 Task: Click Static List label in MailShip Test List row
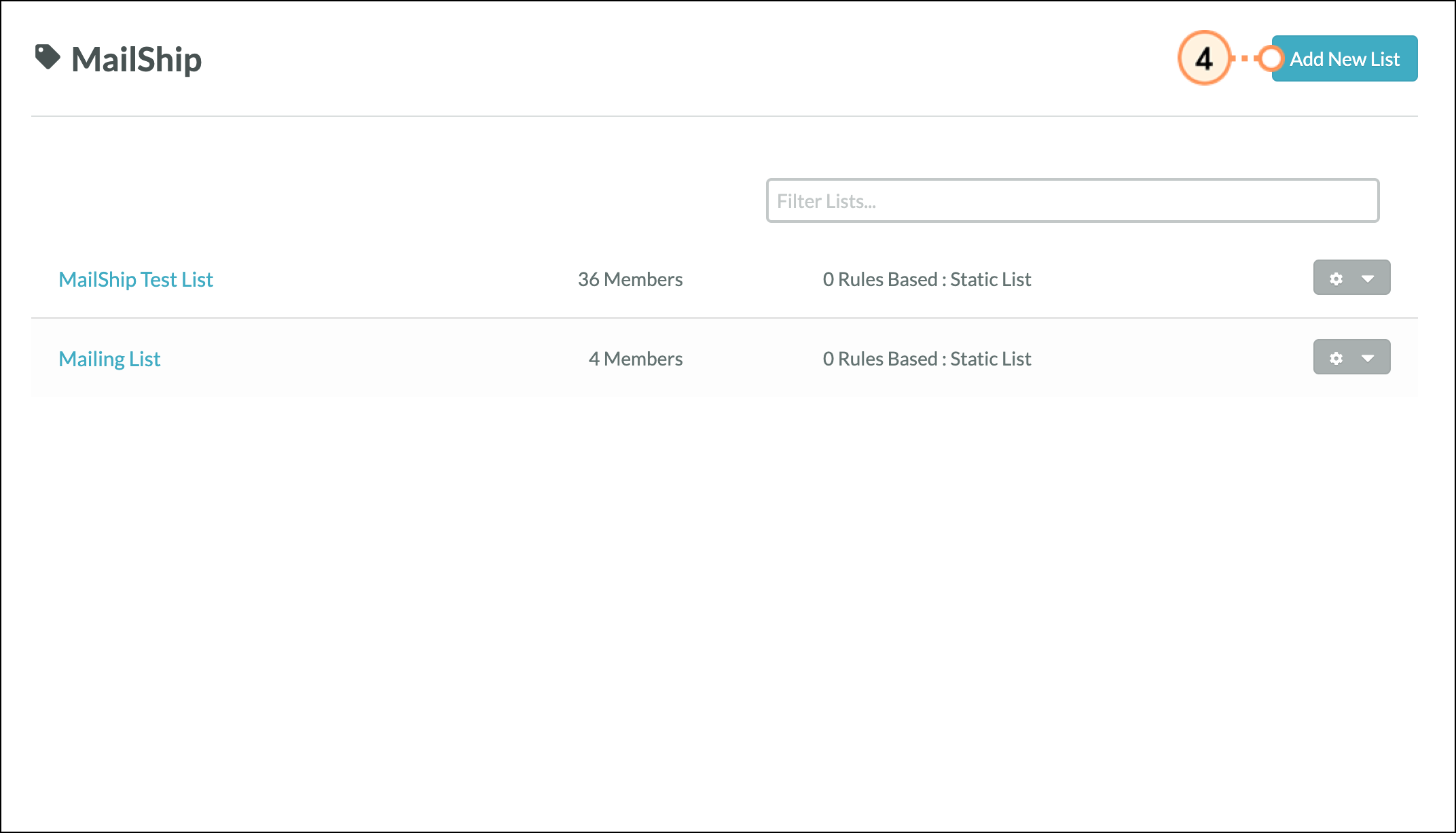point(990,279)
